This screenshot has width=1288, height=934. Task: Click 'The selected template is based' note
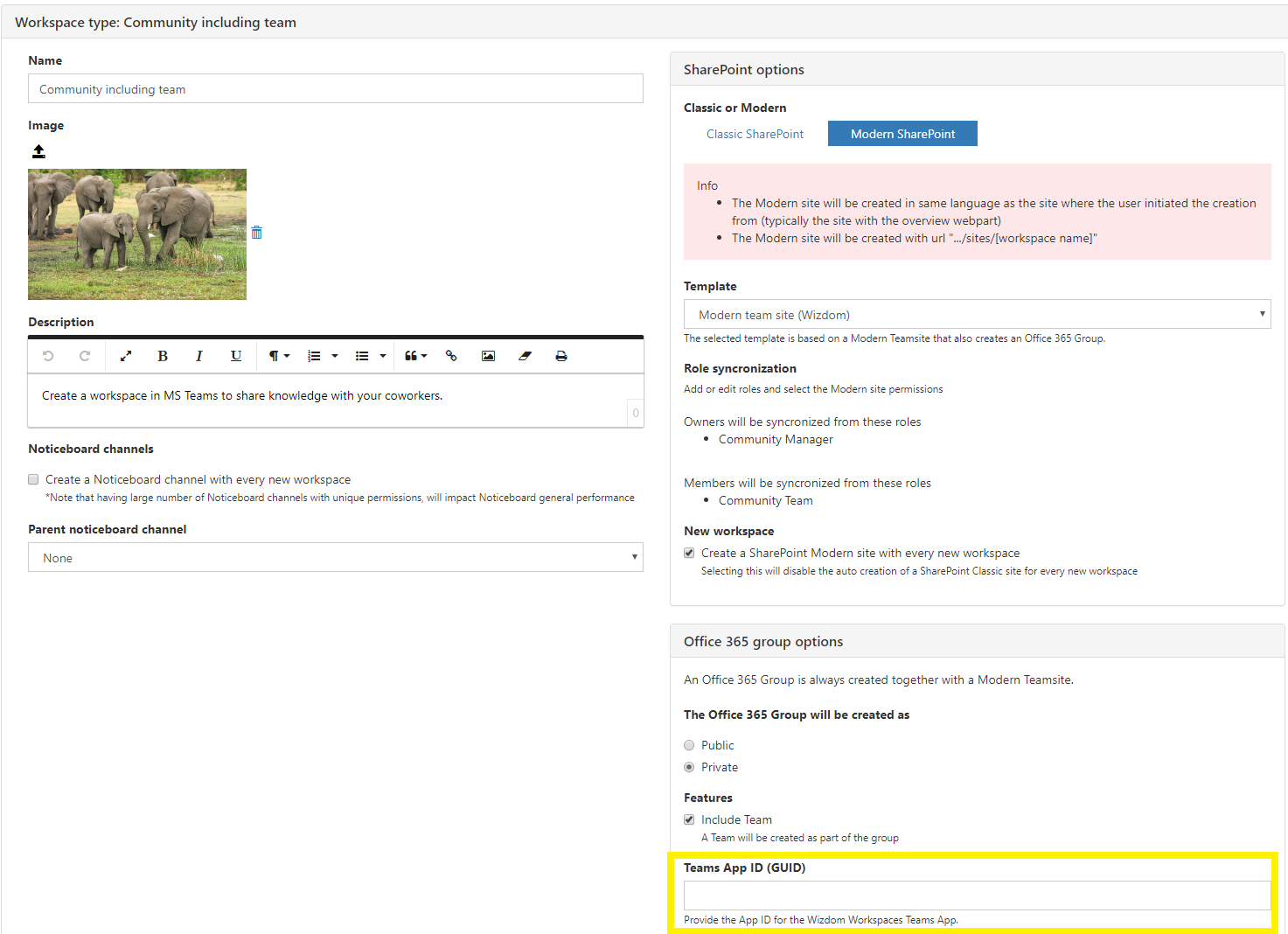point(895,338)
